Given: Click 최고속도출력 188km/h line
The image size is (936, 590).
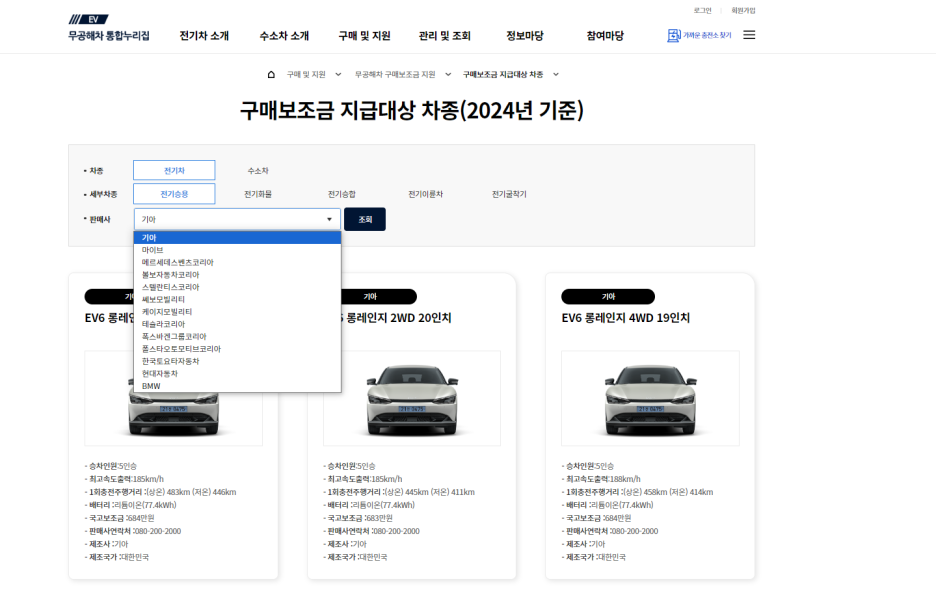Looking at the screenshot, I should (601, 479).
